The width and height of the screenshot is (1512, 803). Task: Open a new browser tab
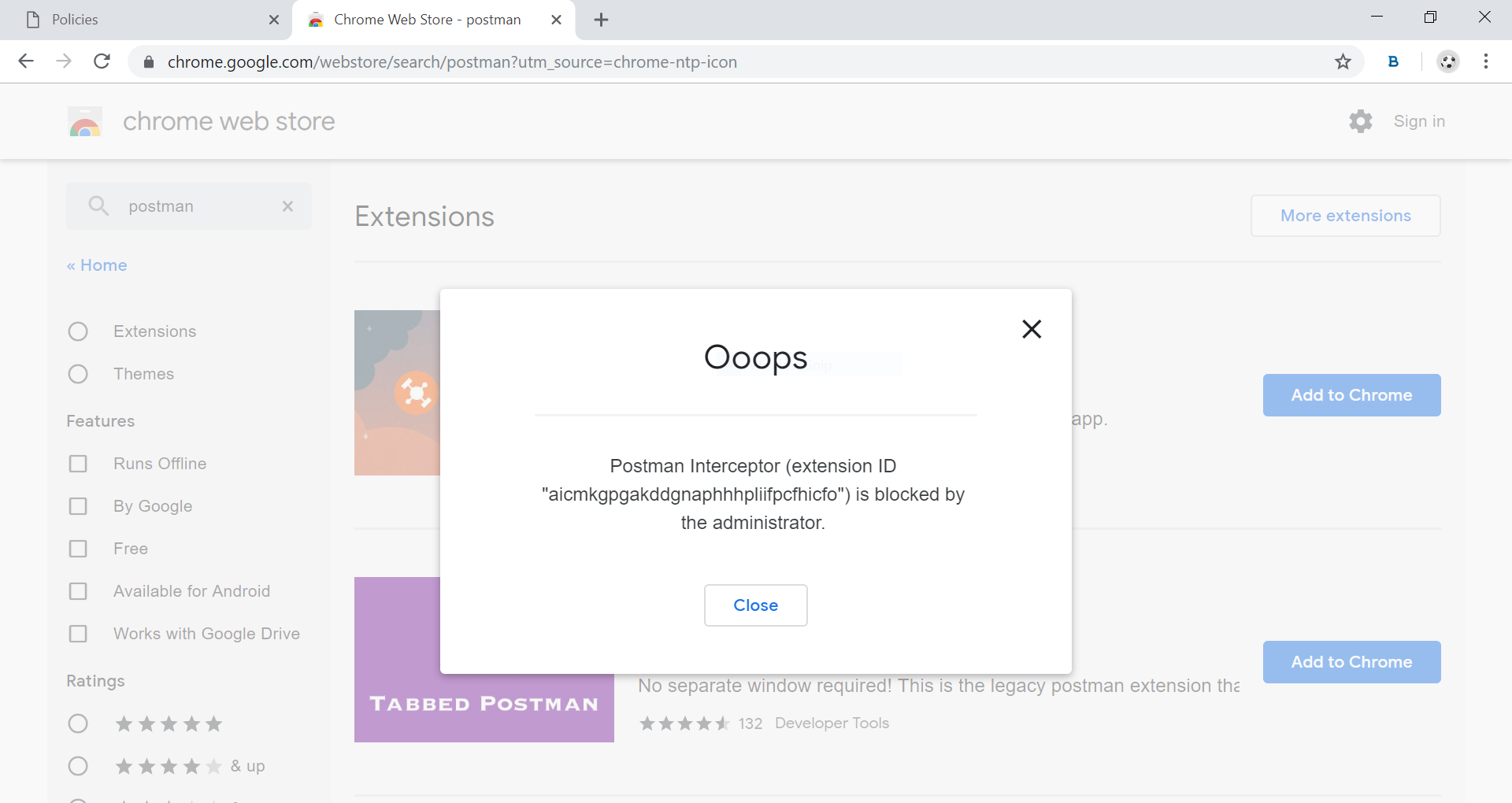tap(601, 20)
